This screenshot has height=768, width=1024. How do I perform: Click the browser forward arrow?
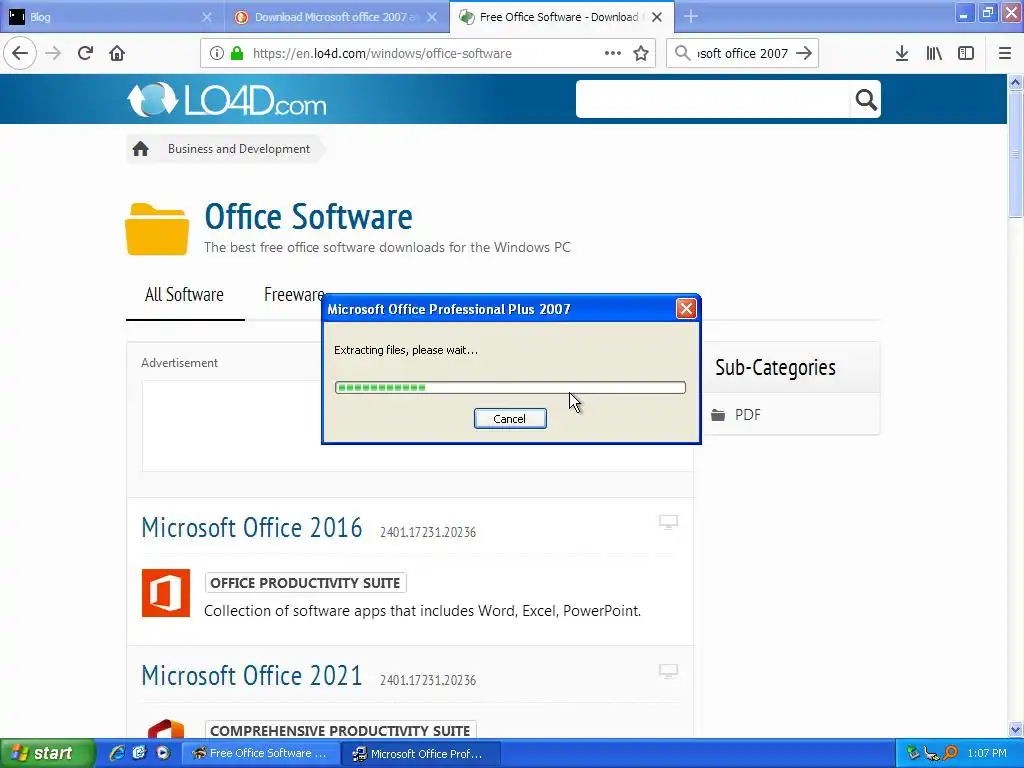(54, 53)
